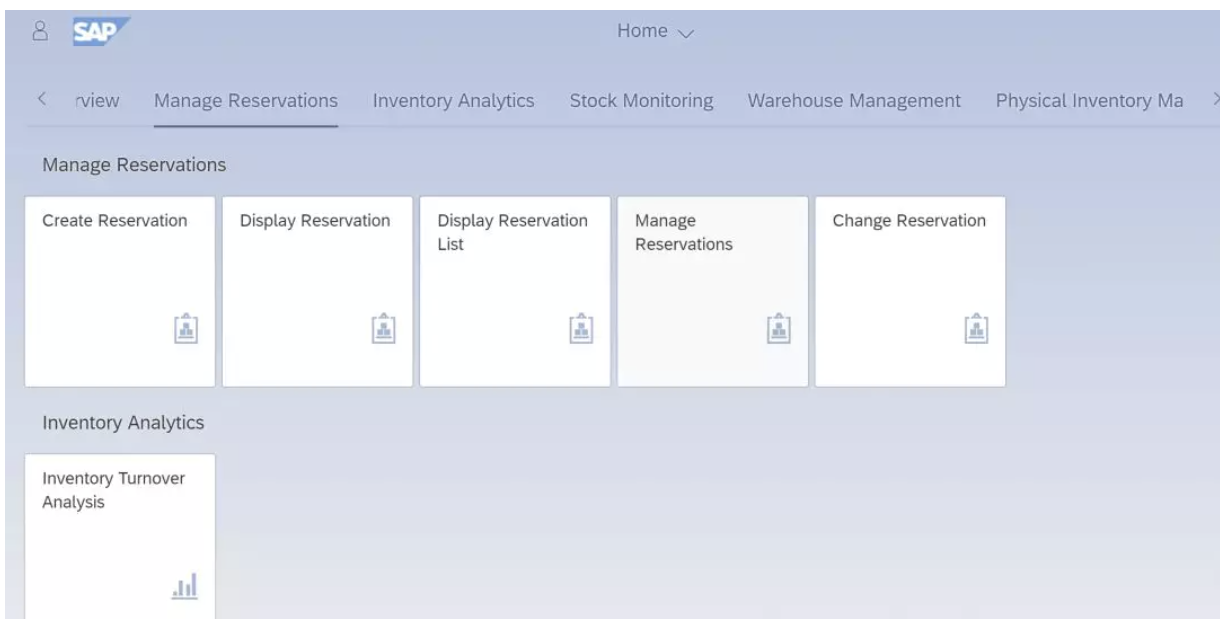Screen dimensions: 1220x619
Task: Launch the Change Reservation tile
Action: point(910,290)
